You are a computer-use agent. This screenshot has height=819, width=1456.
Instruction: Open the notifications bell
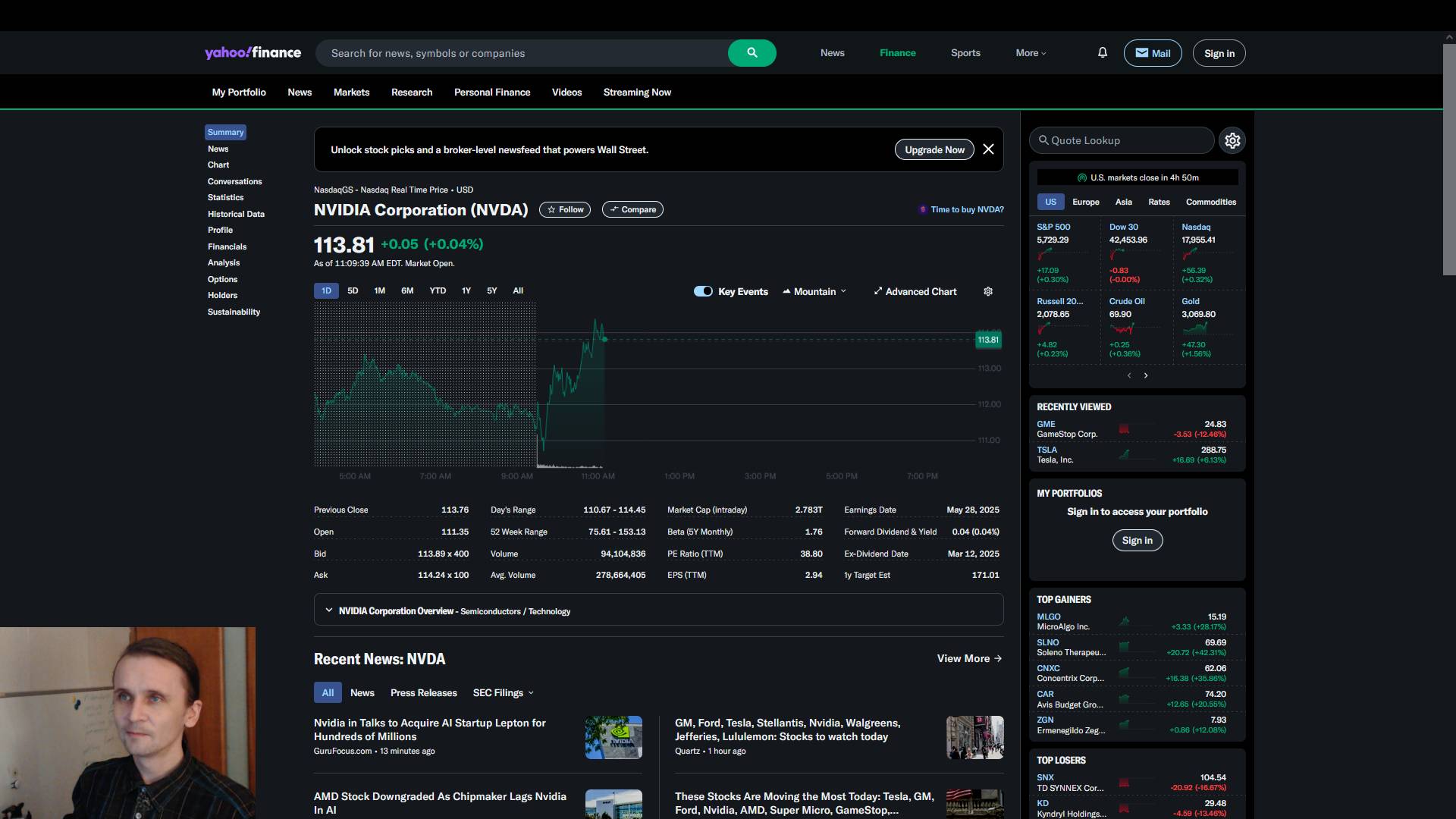(x=1103, y=53)
